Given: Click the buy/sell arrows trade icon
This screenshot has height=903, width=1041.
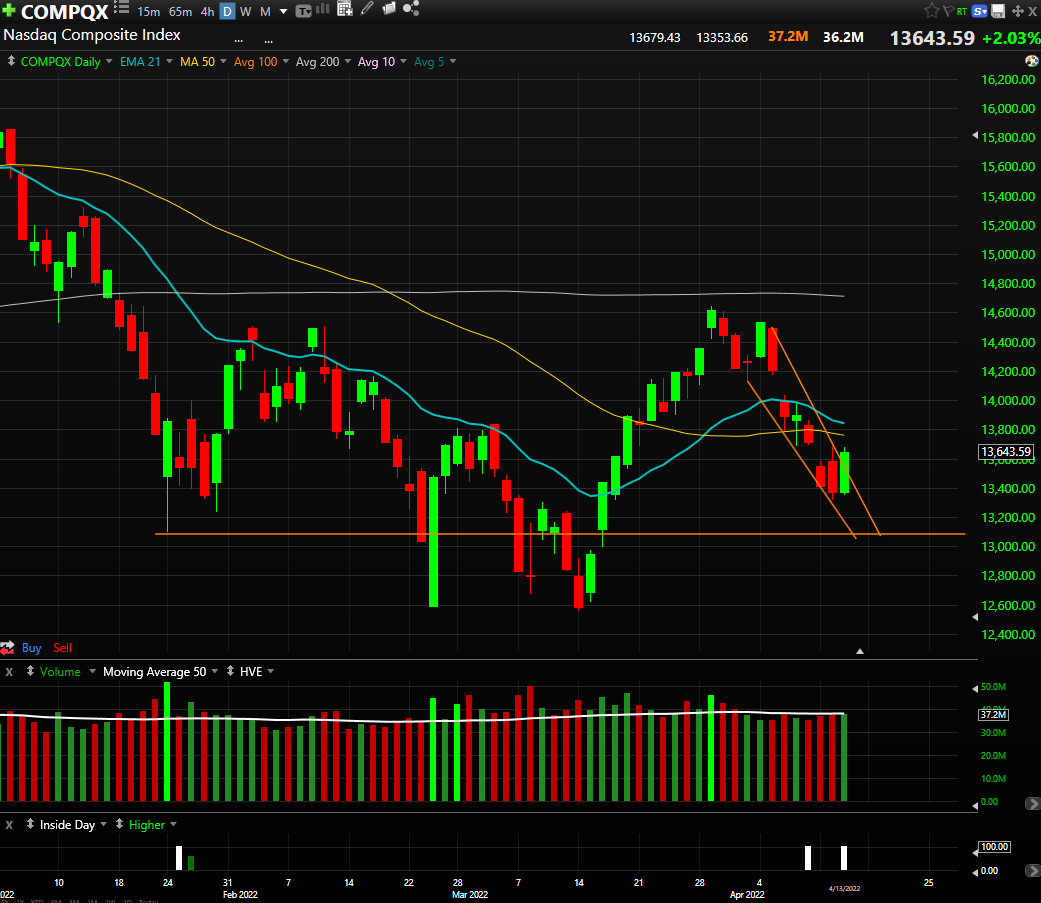Looking at the screenshot, I should 7,648.
